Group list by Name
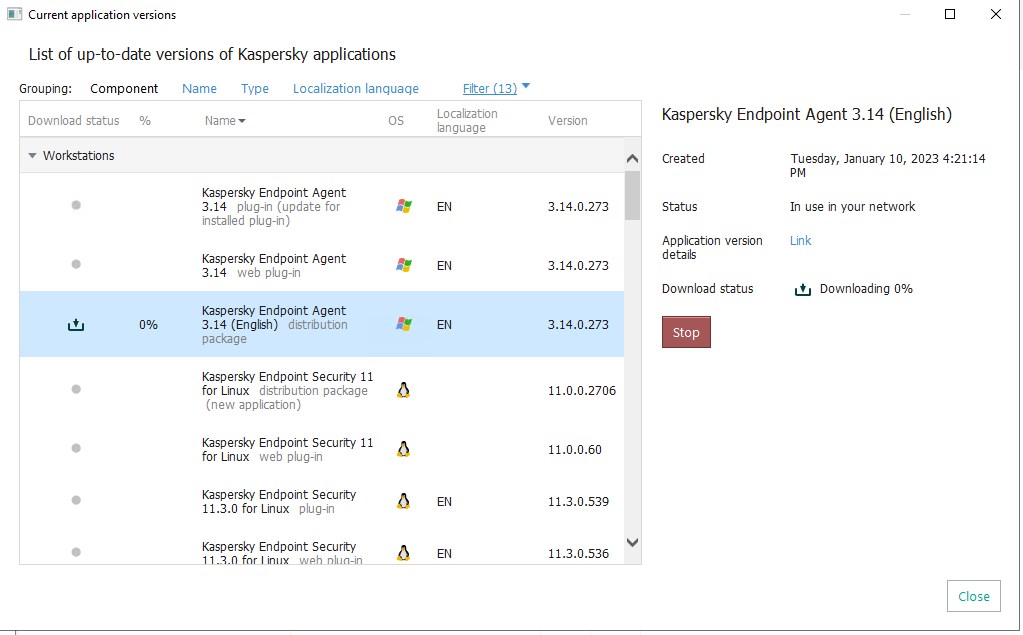The width and height of the screenshot is (1023, 635). (199, 88)
